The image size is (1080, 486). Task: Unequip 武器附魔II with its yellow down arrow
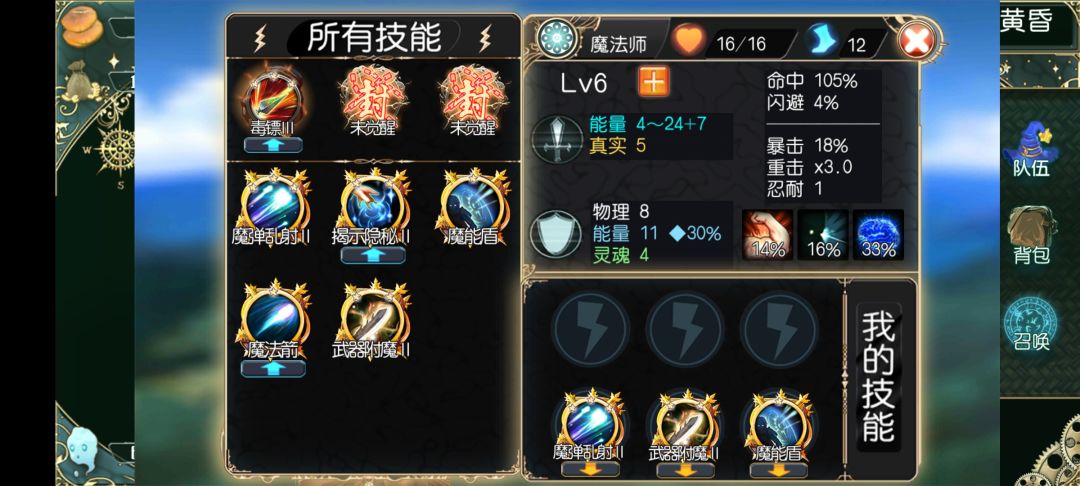click(685, 470)
